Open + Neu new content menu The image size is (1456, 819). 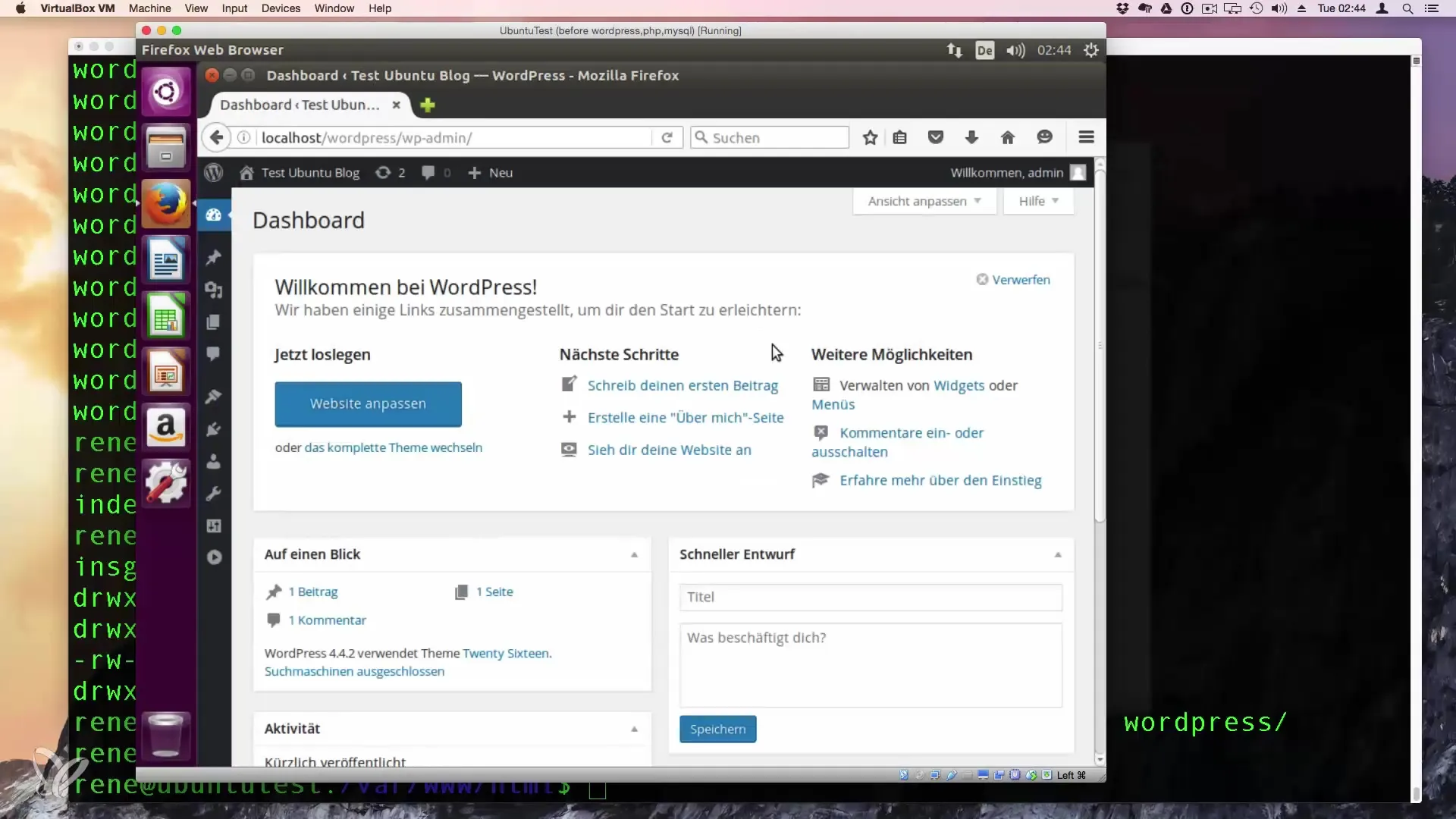[491, 173]
